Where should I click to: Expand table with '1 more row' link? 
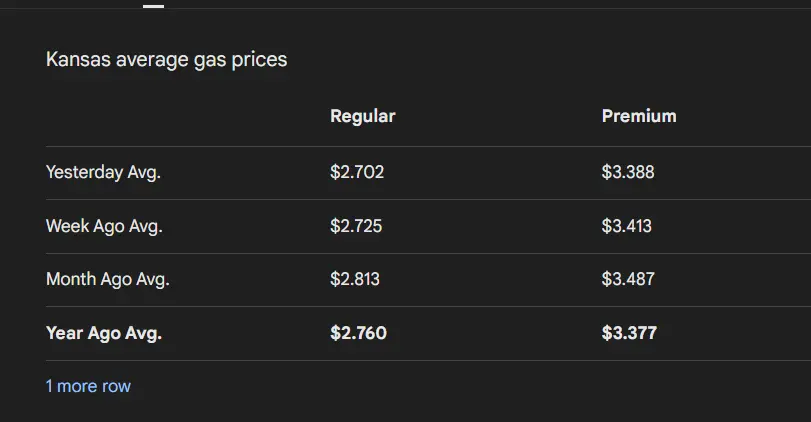[88, 386]
